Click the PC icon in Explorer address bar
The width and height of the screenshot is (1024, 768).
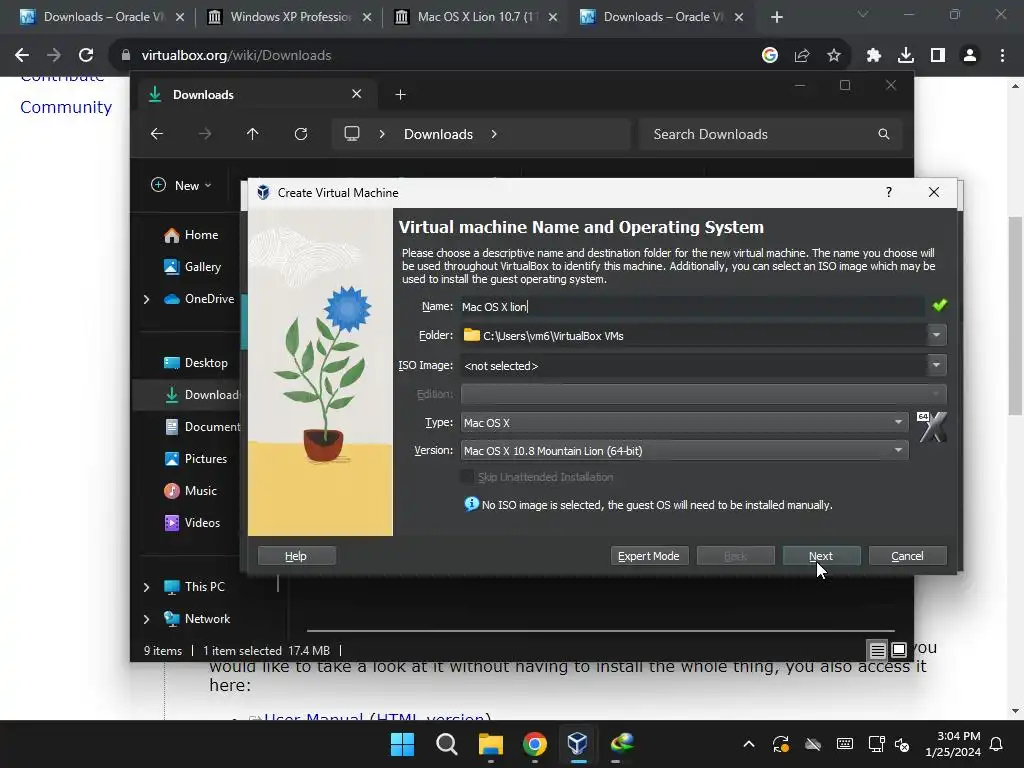(352, 134)
